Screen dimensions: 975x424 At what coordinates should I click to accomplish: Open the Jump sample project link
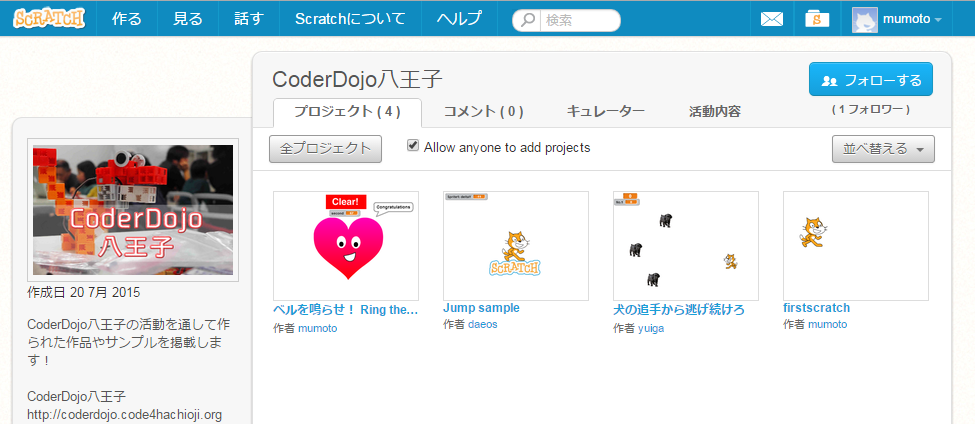point(481,308)
